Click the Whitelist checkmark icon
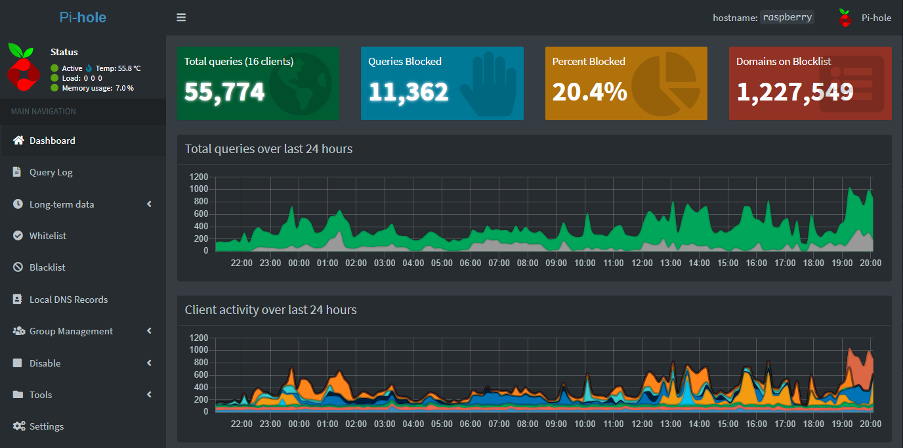904x448 pixels. 18,236
